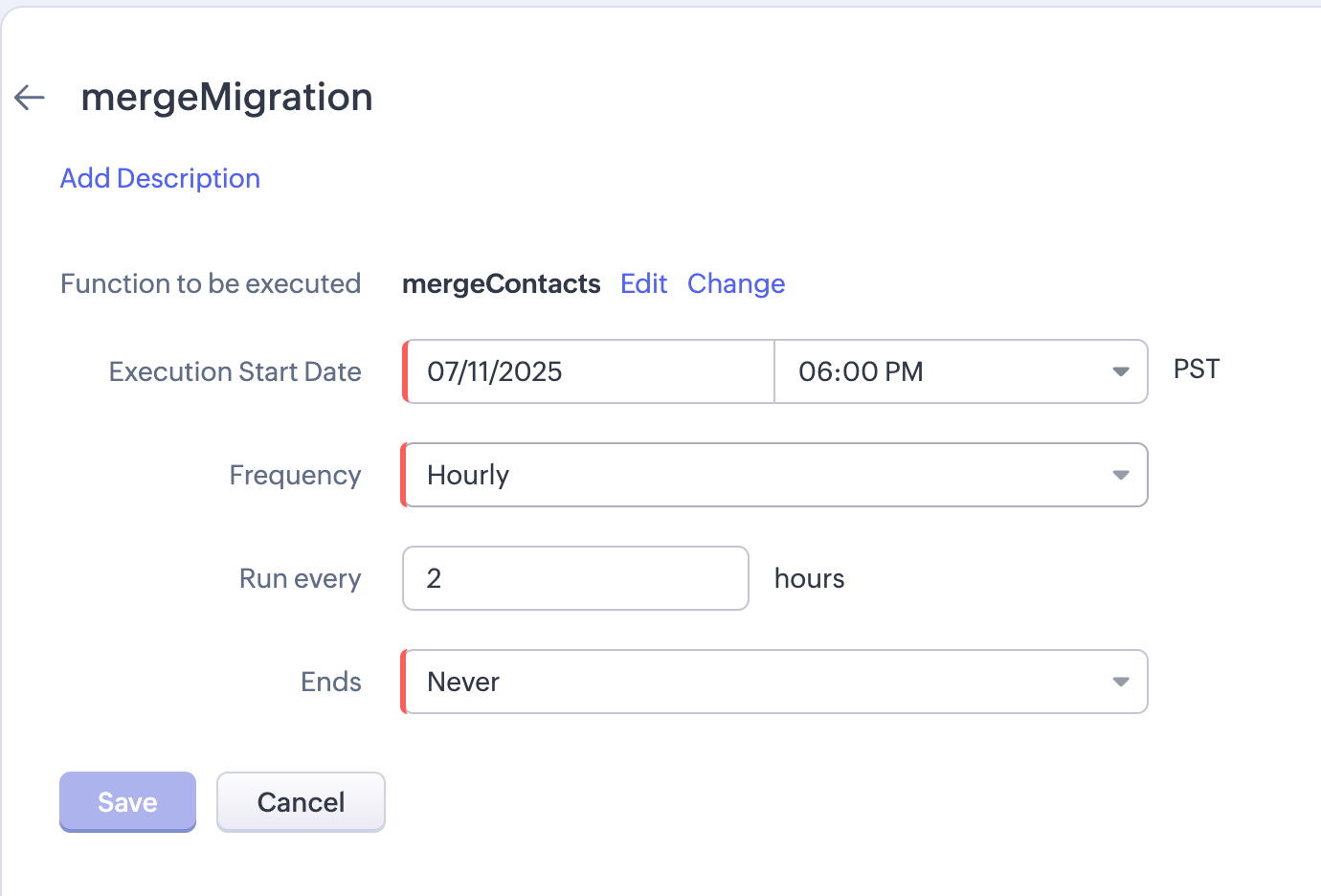Expand the Frequency dropdown showing Hourly

click(x=774, y=475)
